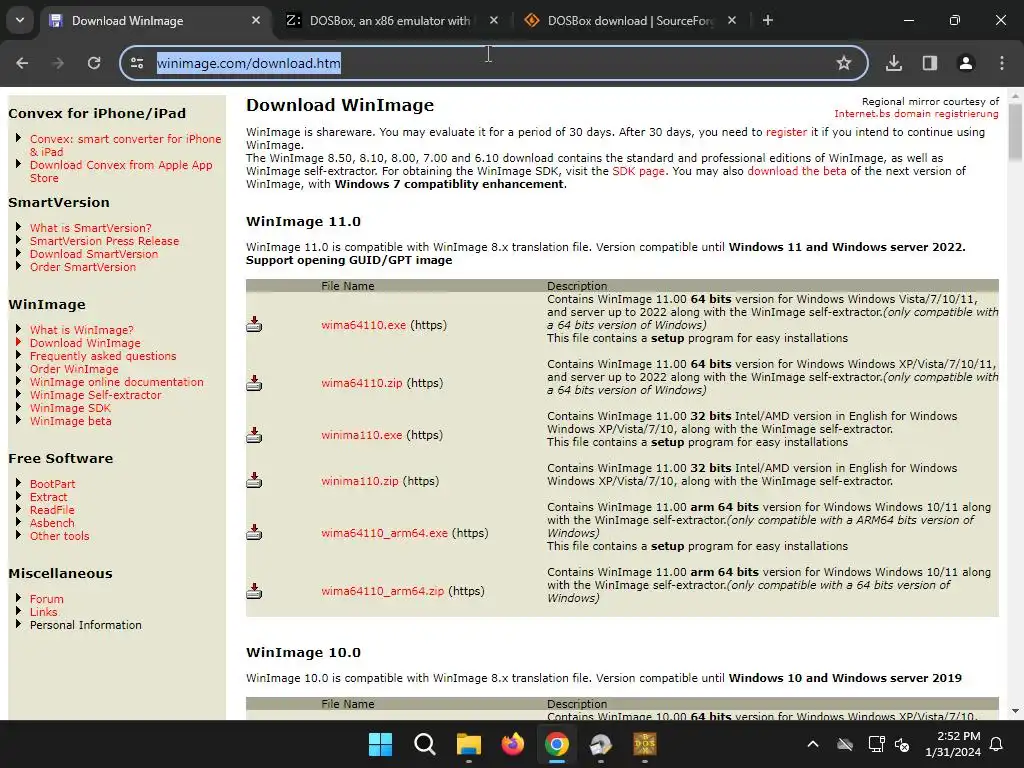
Task: Open the Chrome downloads tray icon
Action: tap(893, 63)
